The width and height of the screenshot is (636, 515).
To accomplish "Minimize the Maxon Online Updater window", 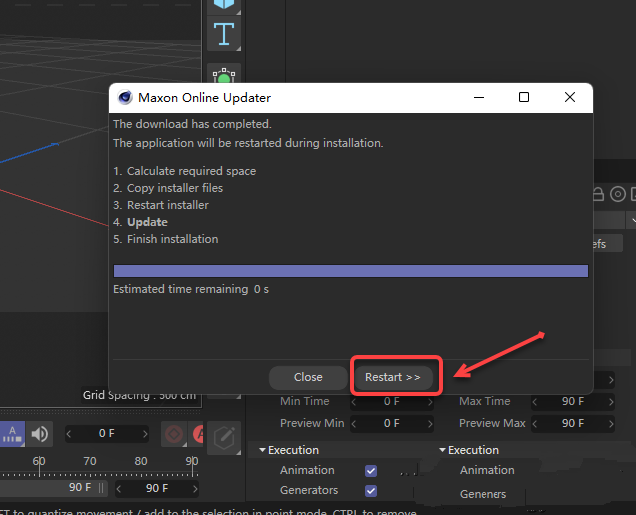I will click(x=479, y=97).
